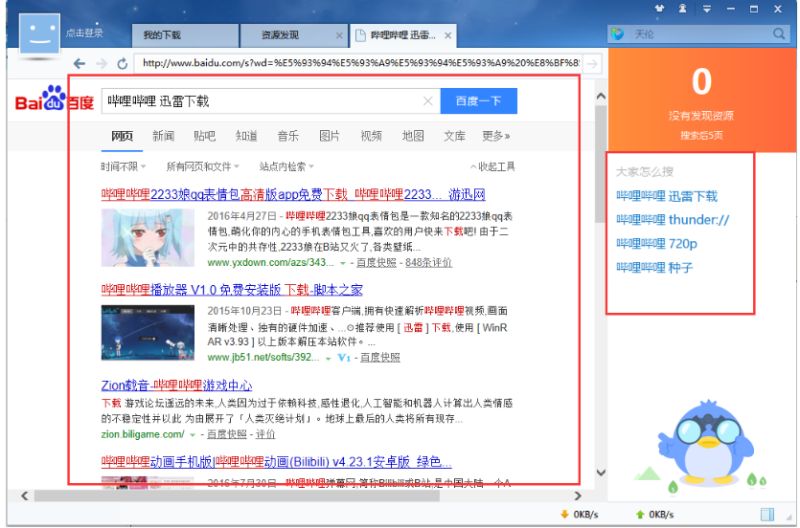This screenshot has width=800, height=528.
Task: Select the 视频 search category
Action: coord(371,136)
